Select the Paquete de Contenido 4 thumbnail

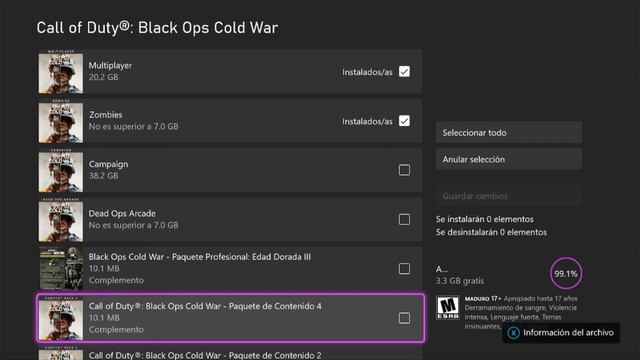[x=61, y=319]
